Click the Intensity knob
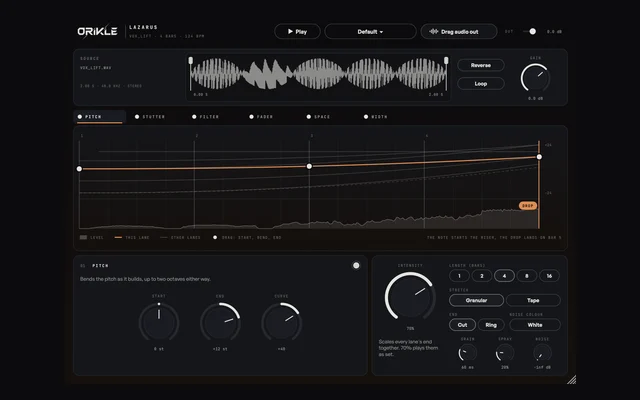Viewport: 640px width, 400px height. point(410,296)
